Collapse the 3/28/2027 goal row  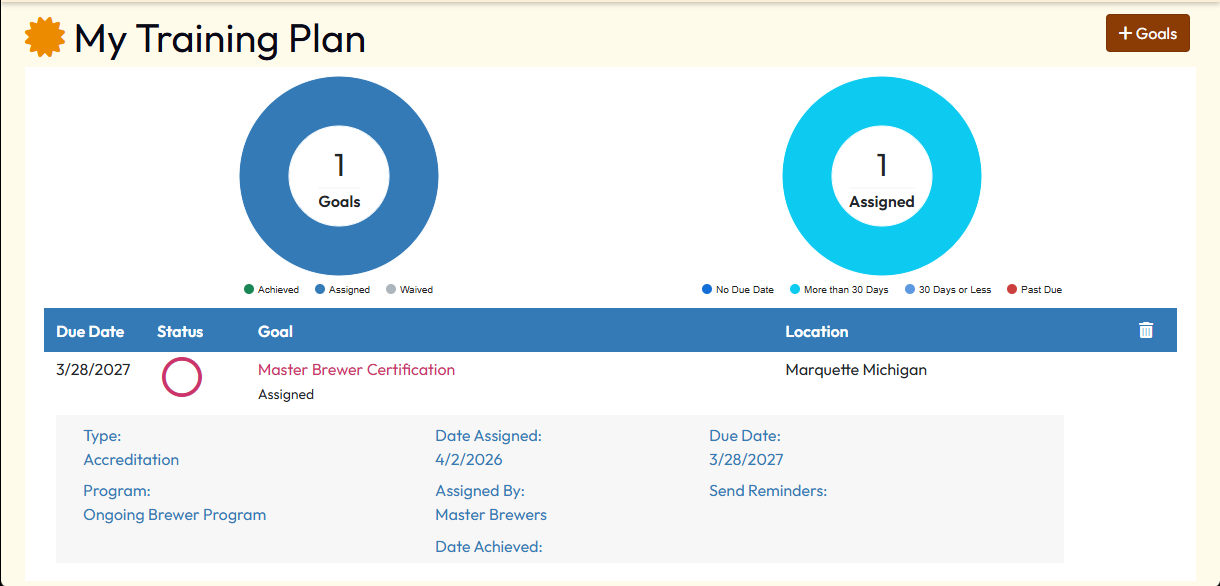[93, 370]
